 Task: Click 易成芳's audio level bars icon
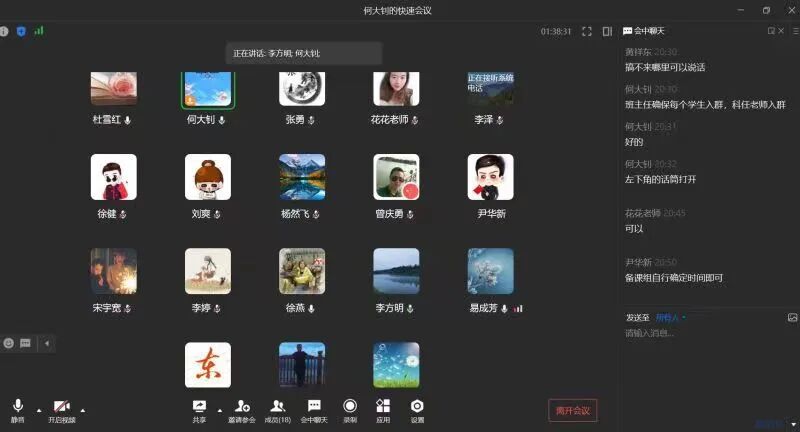518,309
